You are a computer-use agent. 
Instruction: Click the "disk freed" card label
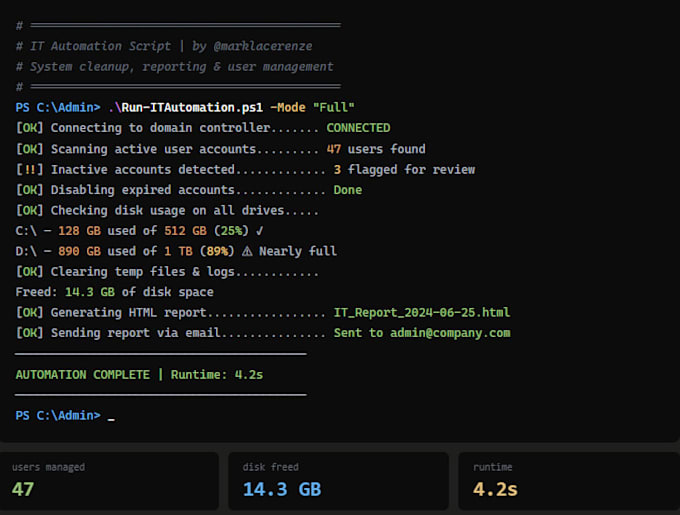pos(271,467)
